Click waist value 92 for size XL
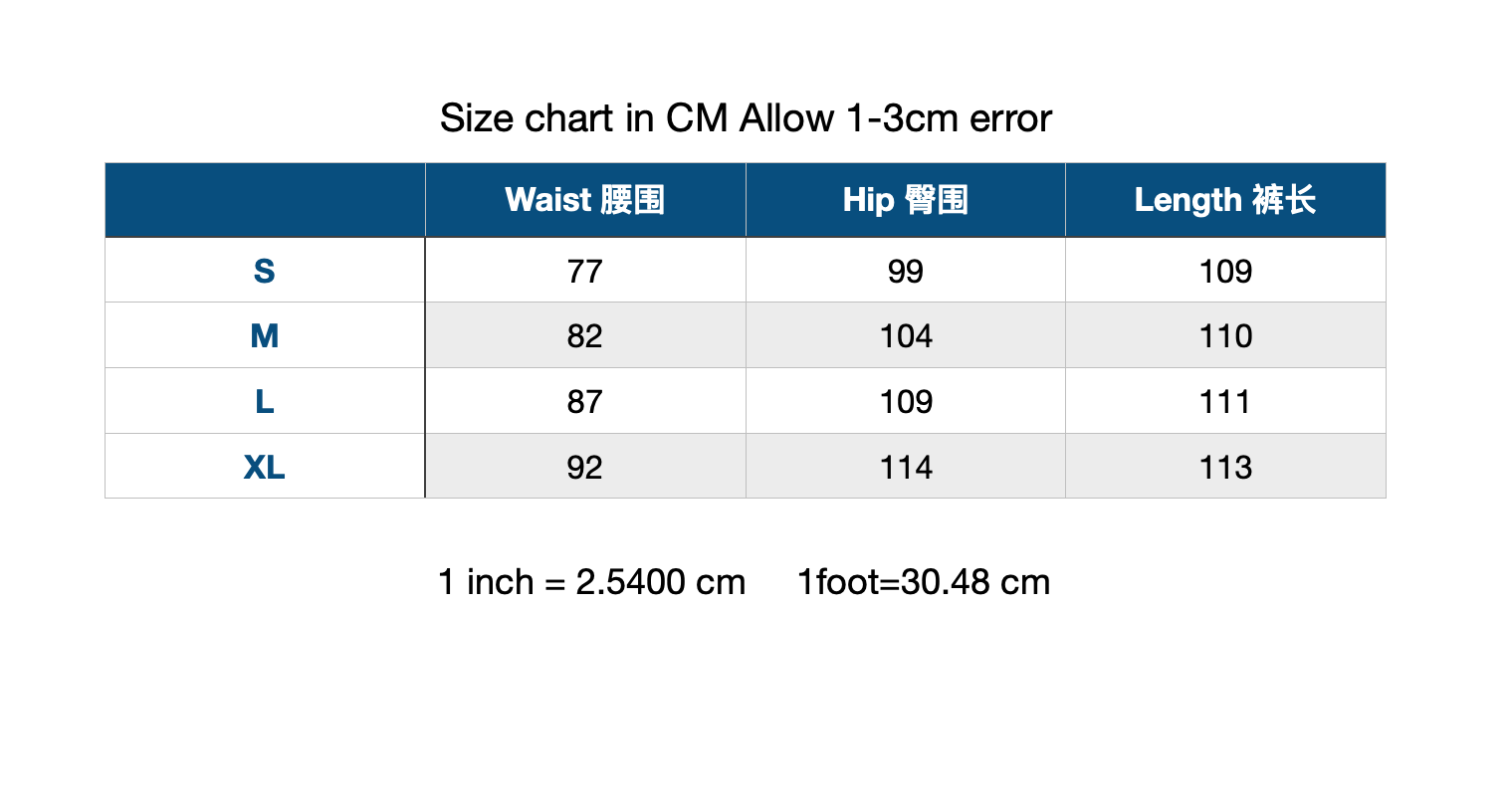 pos(584,467)
